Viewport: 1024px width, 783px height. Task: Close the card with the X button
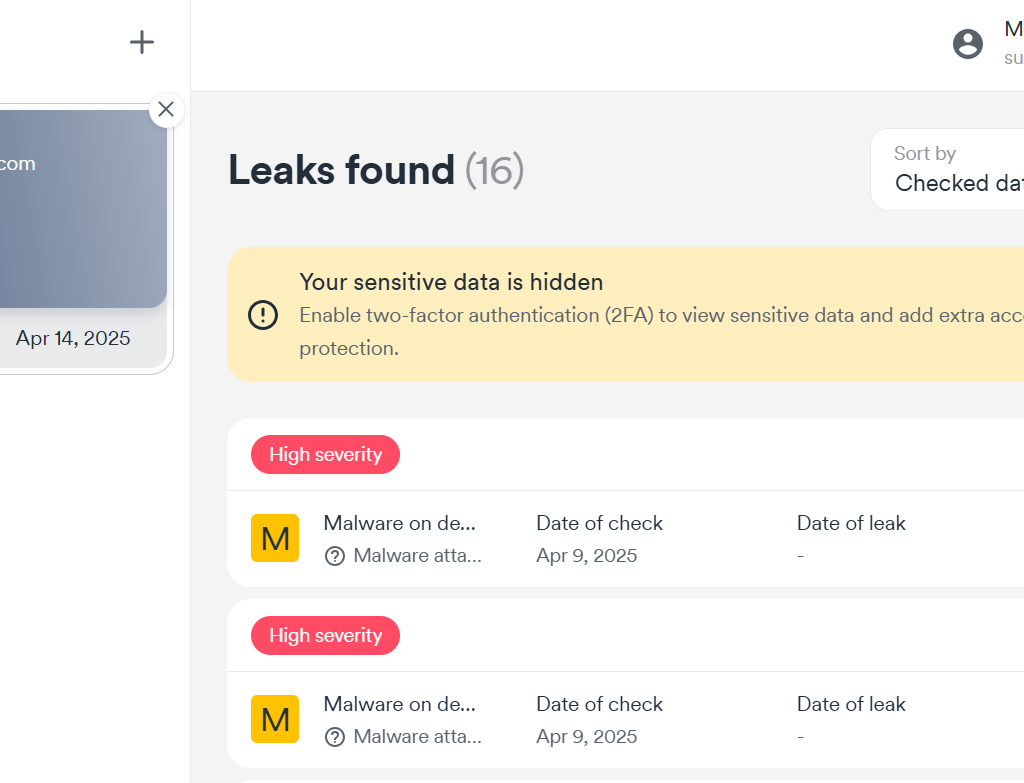(x=166, y=109)
